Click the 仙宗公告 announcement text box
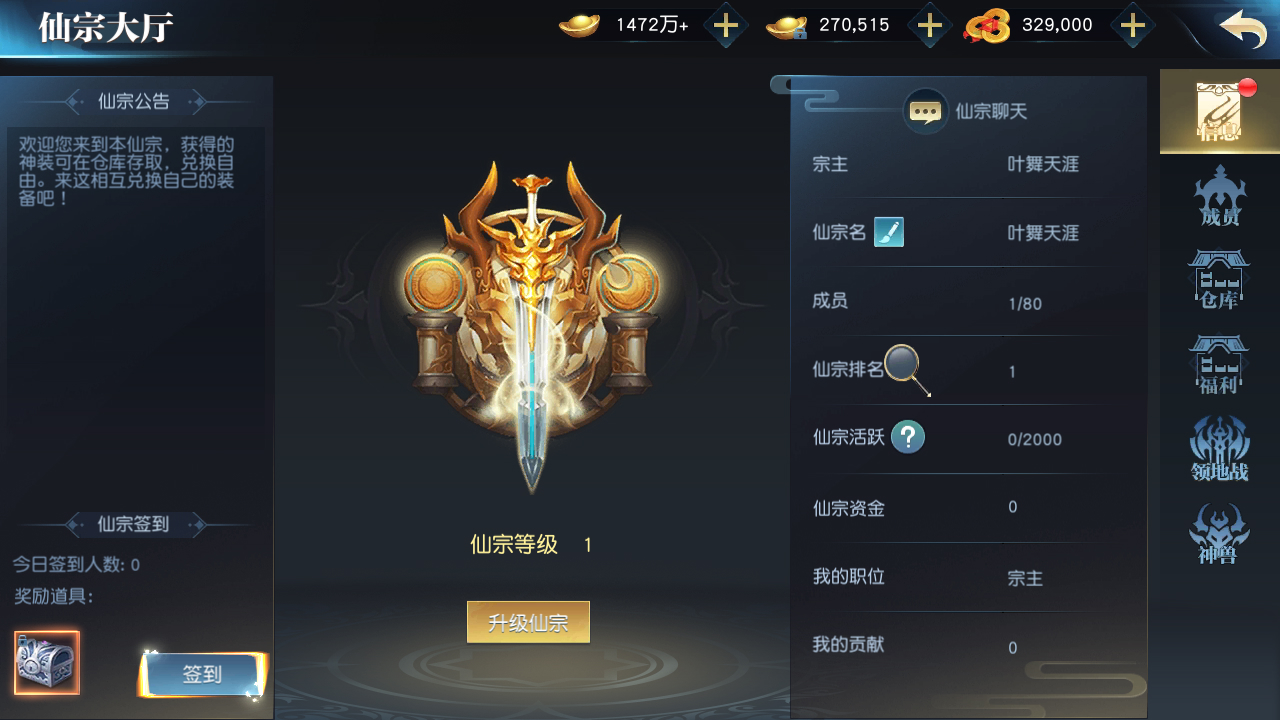This screenshot has width=1280, height=720. click(136, 310)
